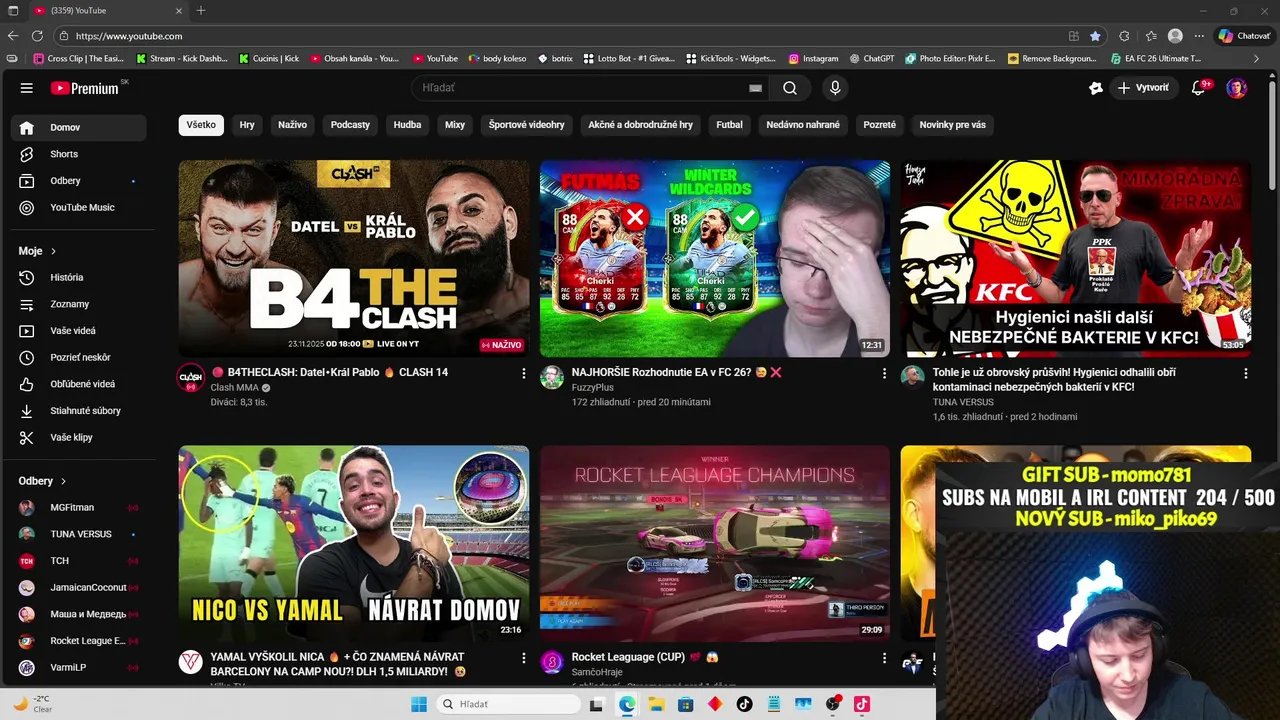Expand the Odbery section heading chevron
1280x720 pixels.
[x=63, y=481]
